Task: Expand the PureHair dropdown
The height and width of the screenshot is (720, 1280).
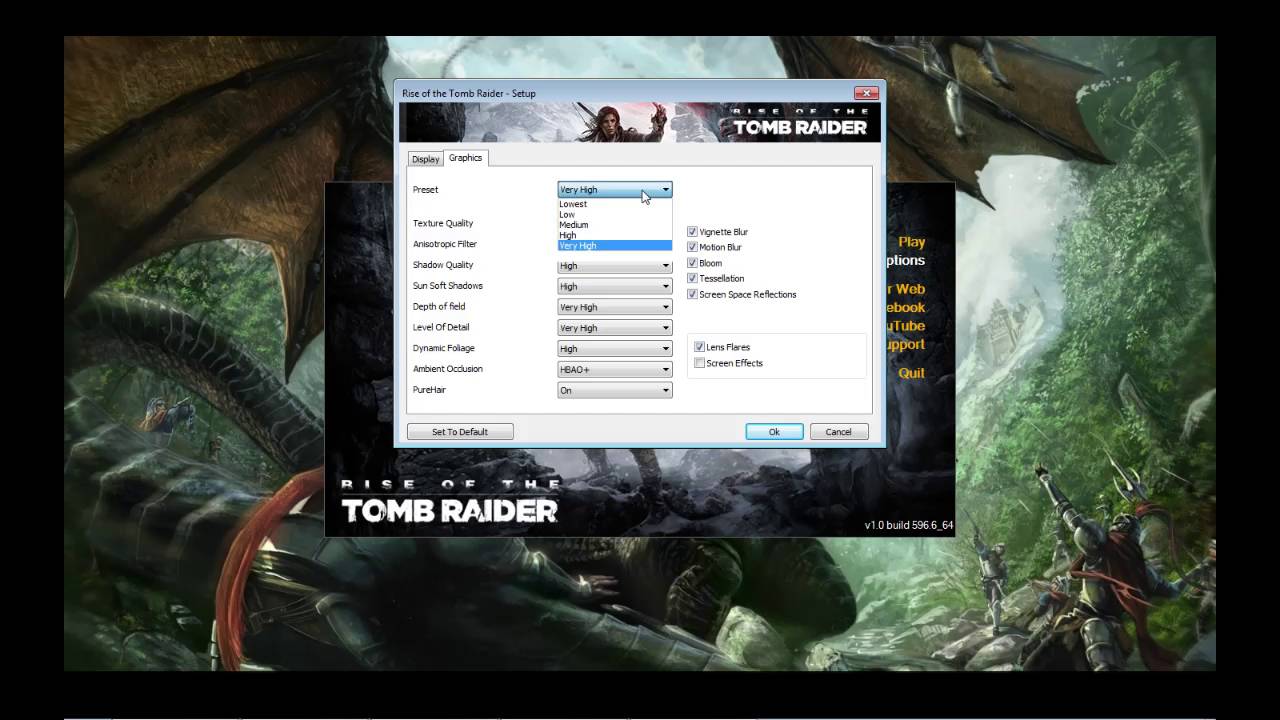Action: [x=615, y=390]
